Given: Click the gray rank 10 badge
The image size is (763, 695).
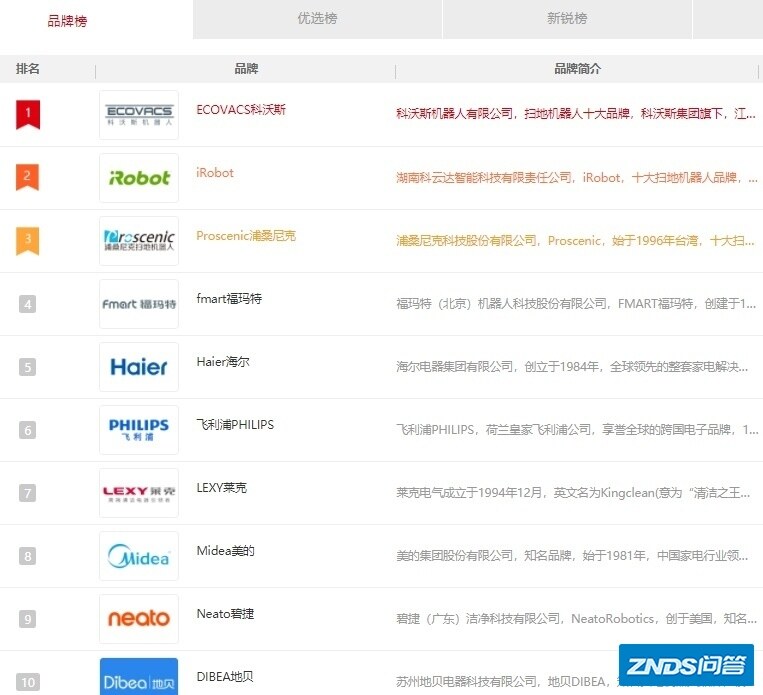Looking at the screenshot, I should [28, 682].
